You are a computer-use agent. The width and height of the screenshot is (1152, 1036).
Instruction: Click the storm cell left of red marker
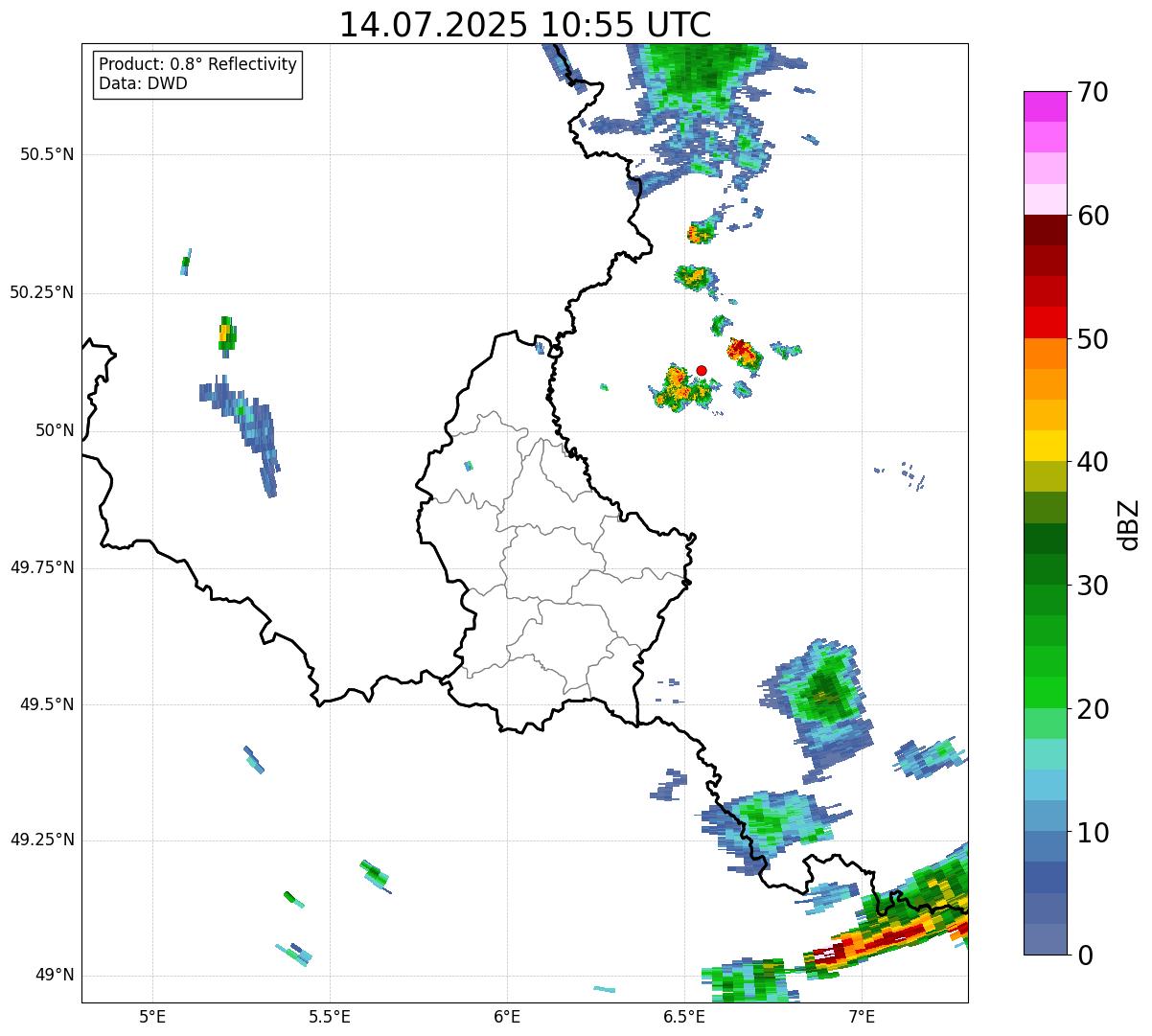point(677,387)
